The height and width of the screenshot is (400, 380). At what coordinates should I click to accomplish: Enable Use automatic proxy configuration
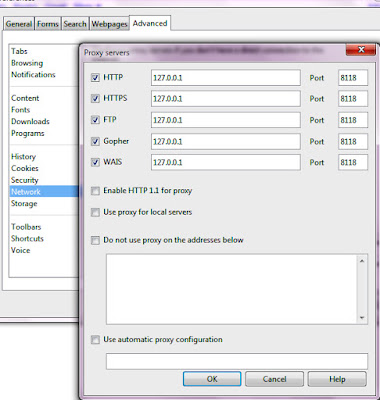pyautogui.click(x=95, y=340)
